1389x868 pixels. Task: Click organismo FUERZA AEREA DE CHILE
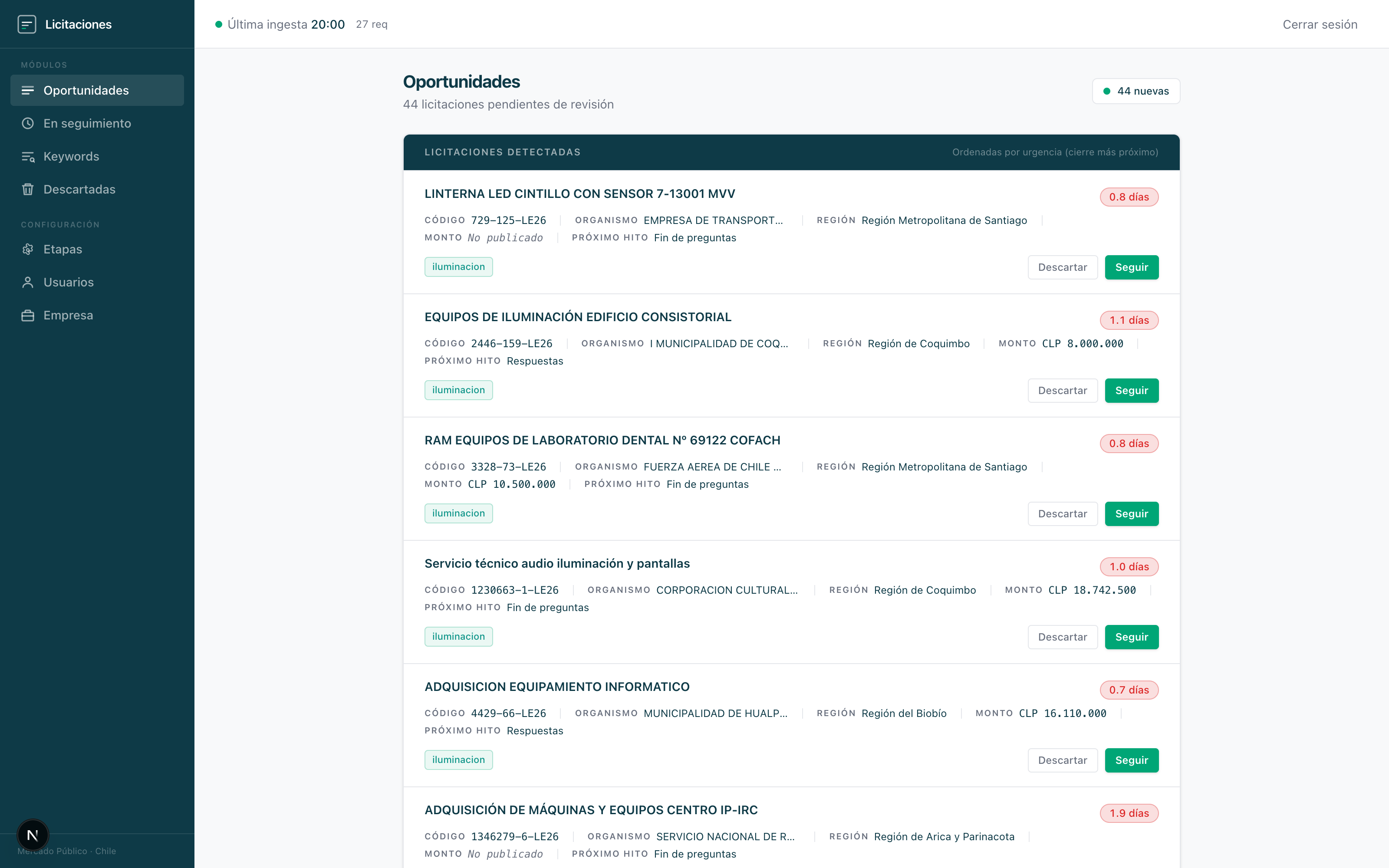[712, 467]
